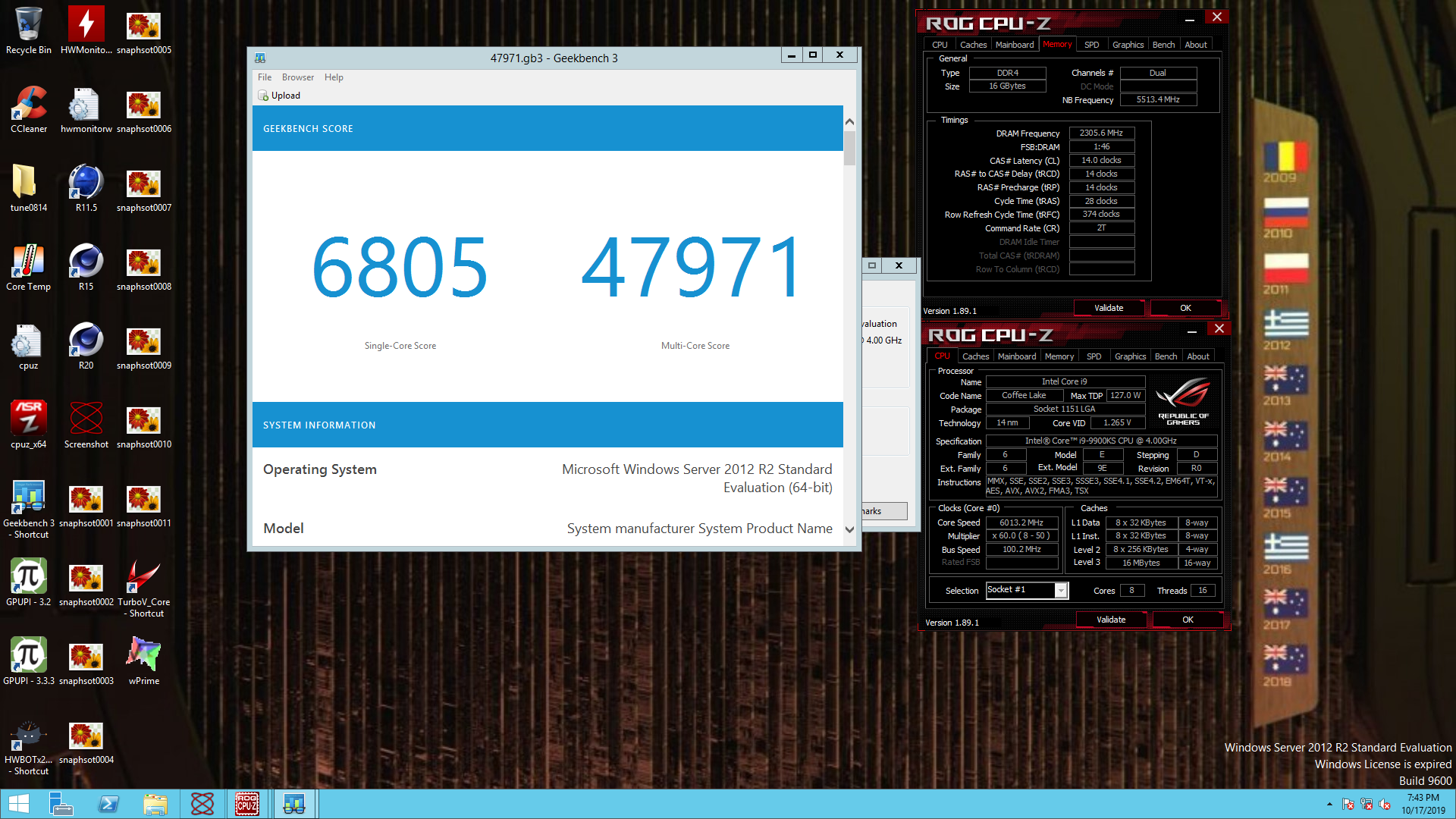Launch GPUPI - 3.2 desktop icon
Screen dimensions: 1456x819
(28, 582)
